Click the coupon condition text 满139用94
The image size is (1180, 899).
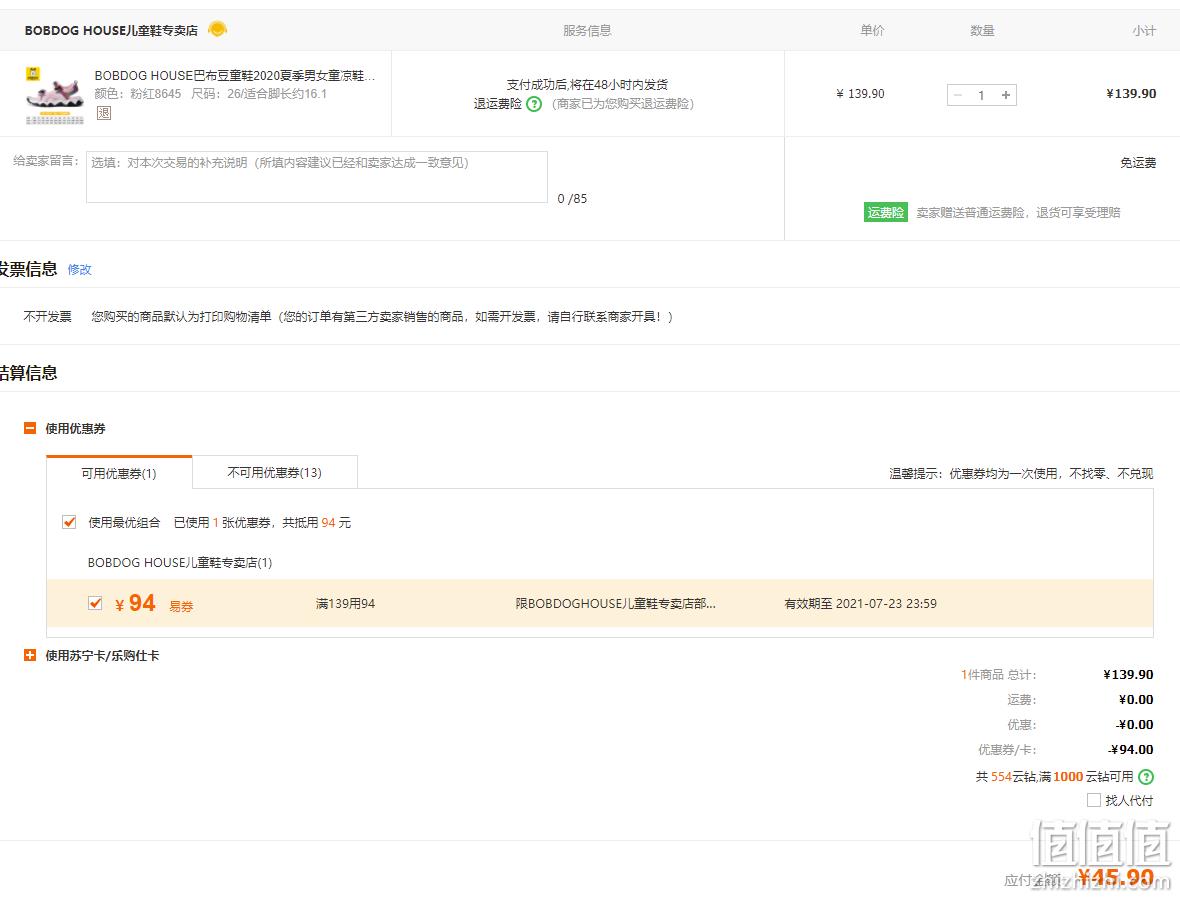(x=345, y=603)
